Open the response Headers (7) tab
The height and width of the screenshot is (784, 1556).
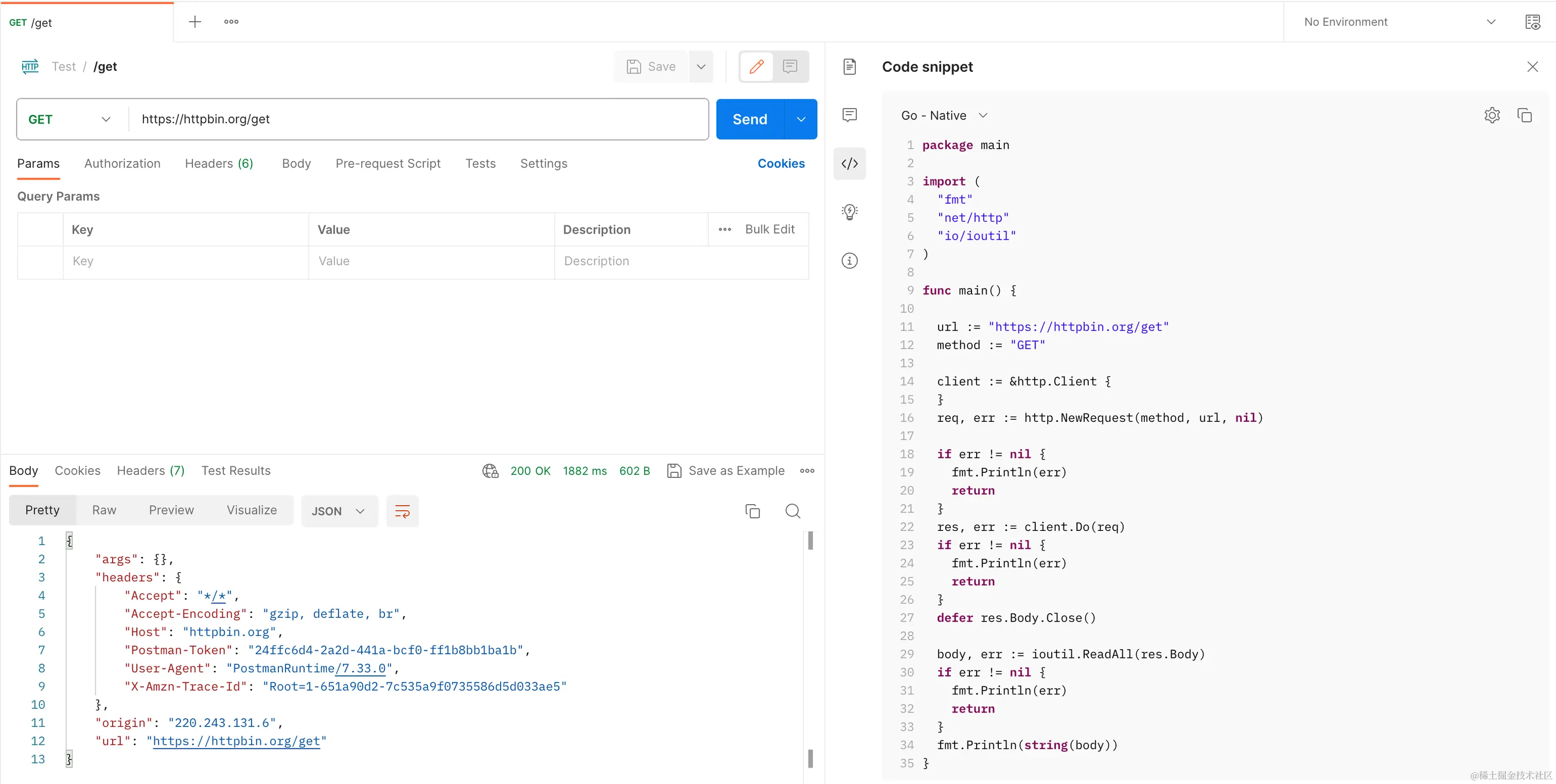pyautogui.click(x=150, y=471)
